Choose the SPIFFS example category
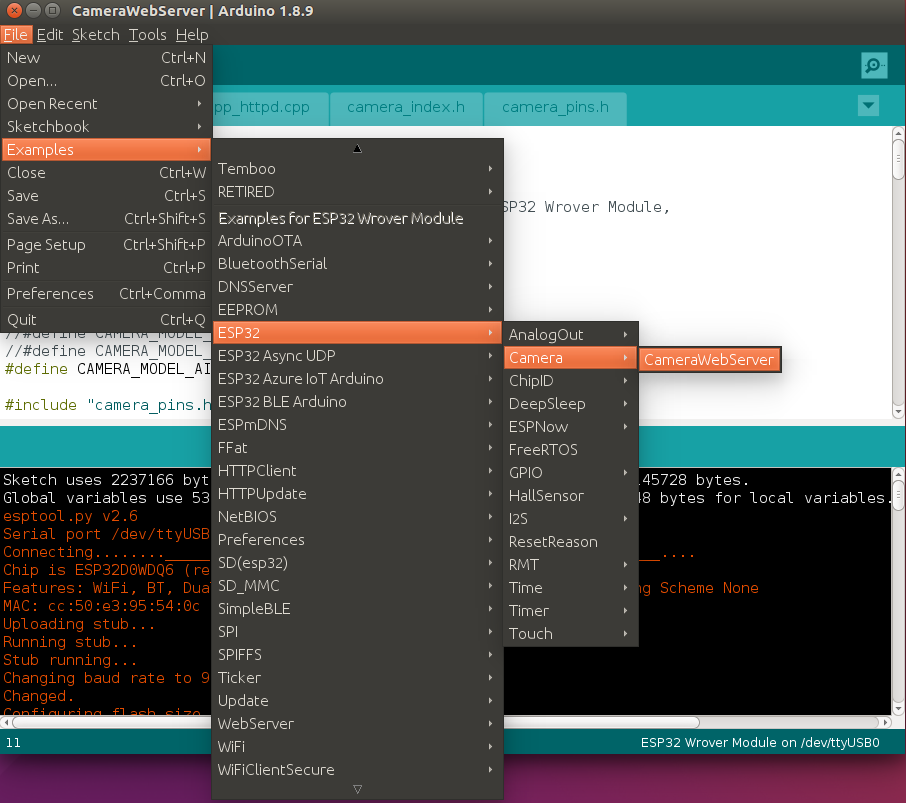 point(238,655)
